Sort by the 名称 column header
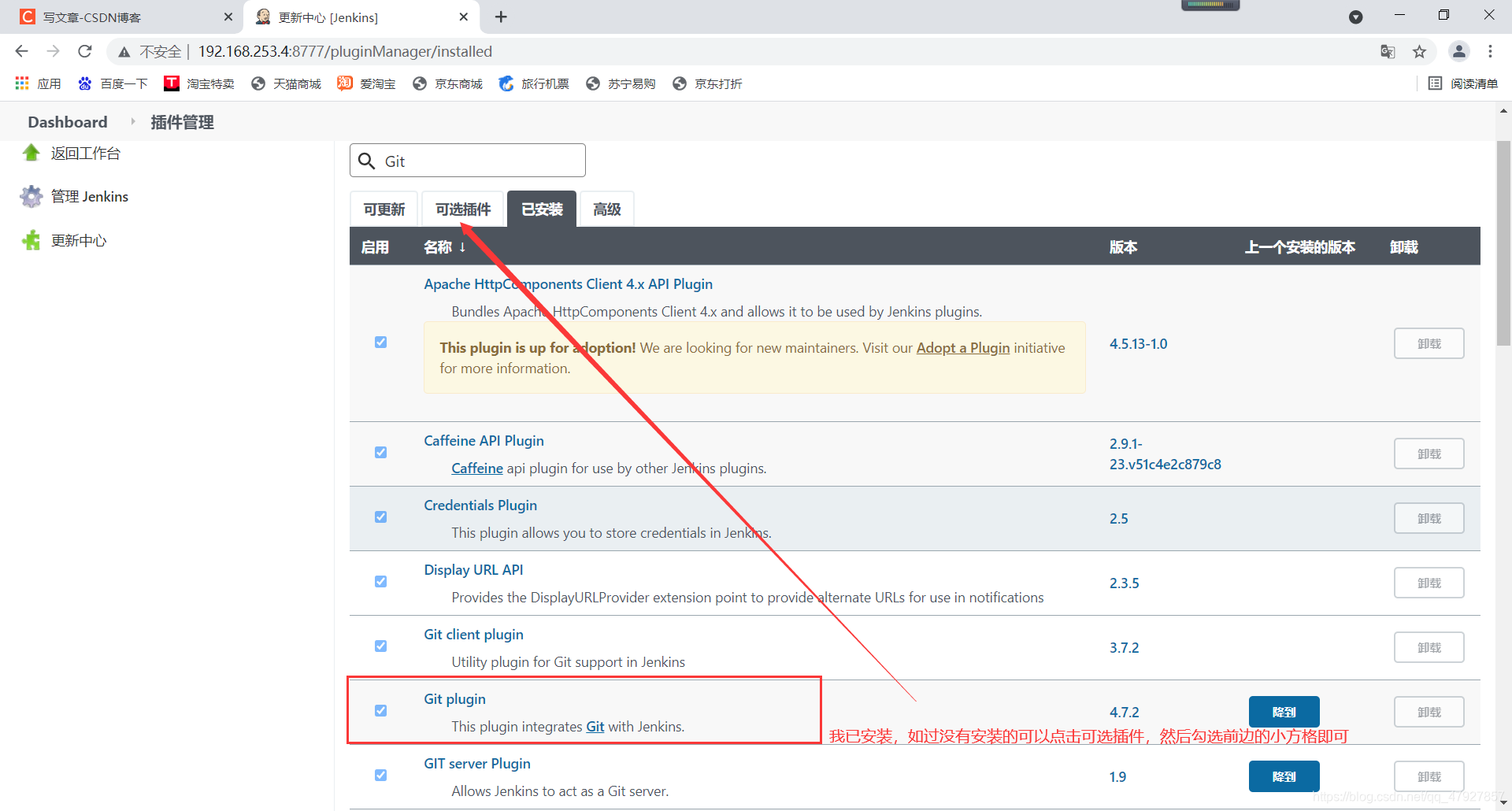The width and height of the screenshot is (1512, 811). tap(445, 247)
